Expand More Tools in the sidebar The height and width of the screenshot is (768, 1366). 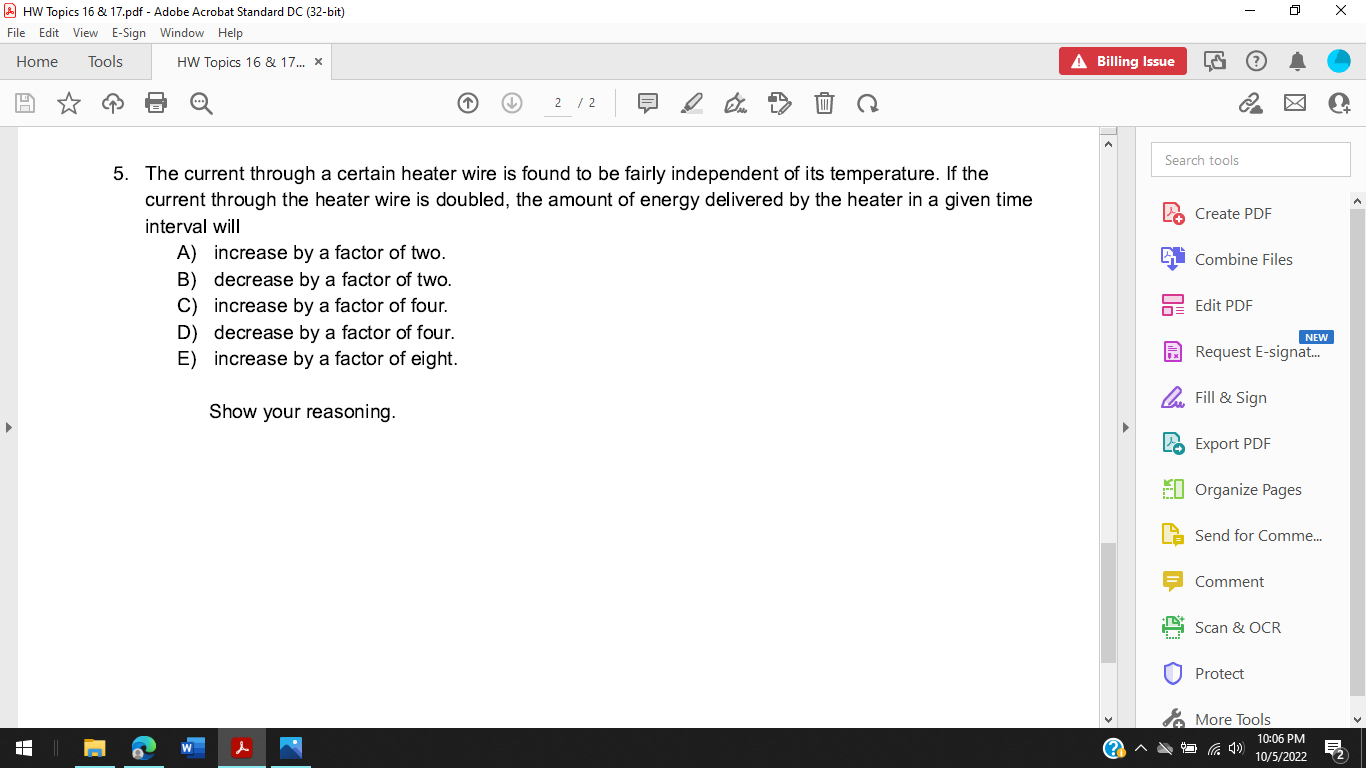pos(1232,719)
